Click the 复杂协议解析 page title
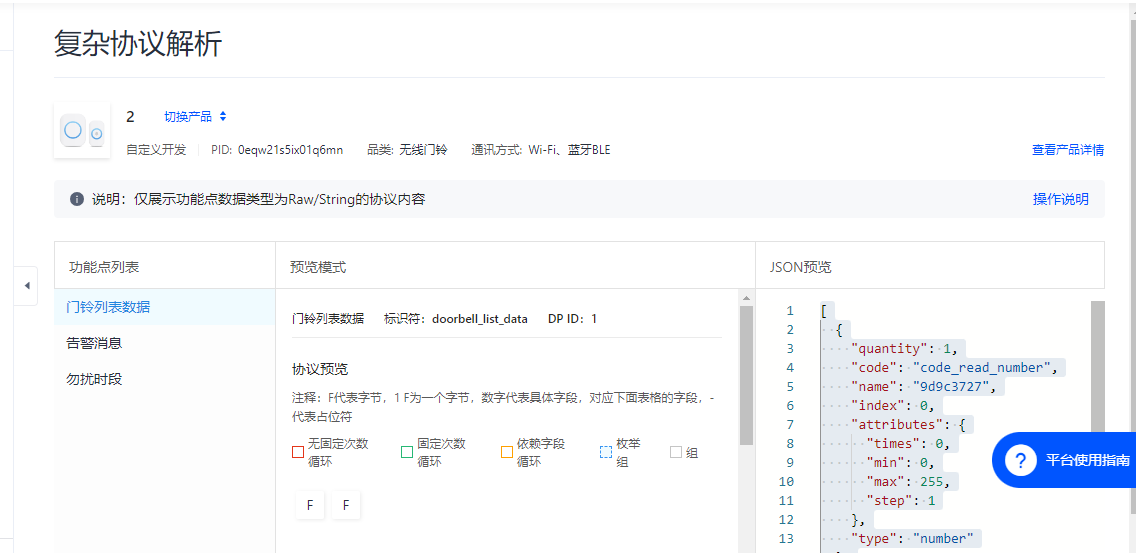The height and width of the screenshot is (553, 1136). 138,44
